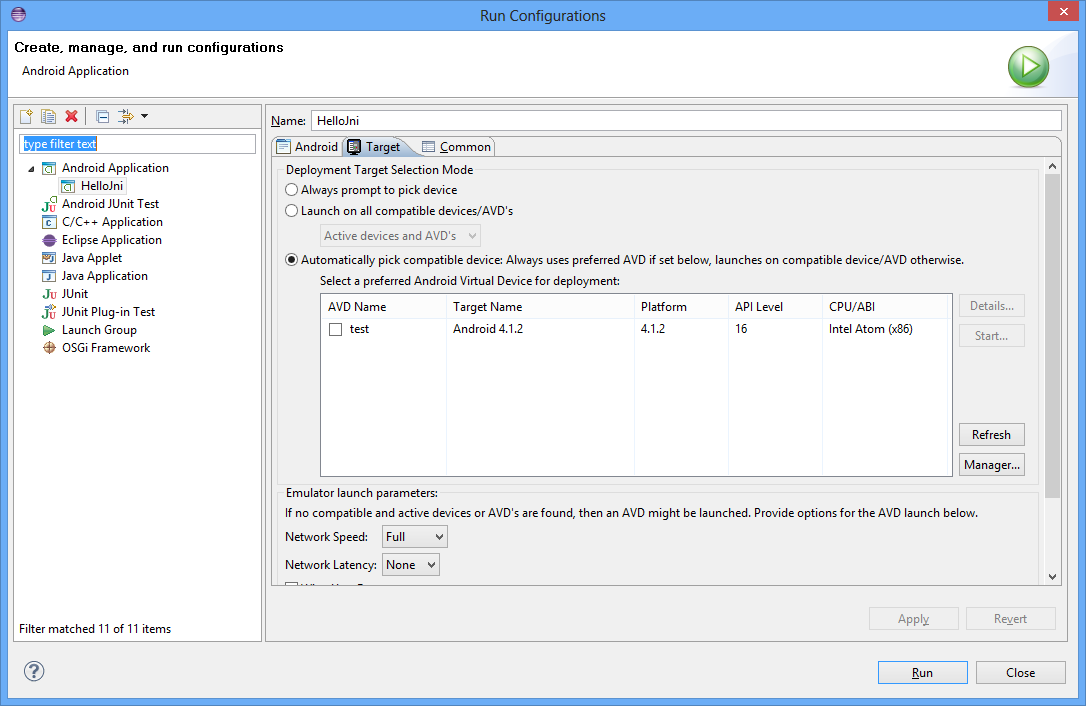The image size is (1086, 706).
Task: Select the Launch Group item
Action: (98, 330)
